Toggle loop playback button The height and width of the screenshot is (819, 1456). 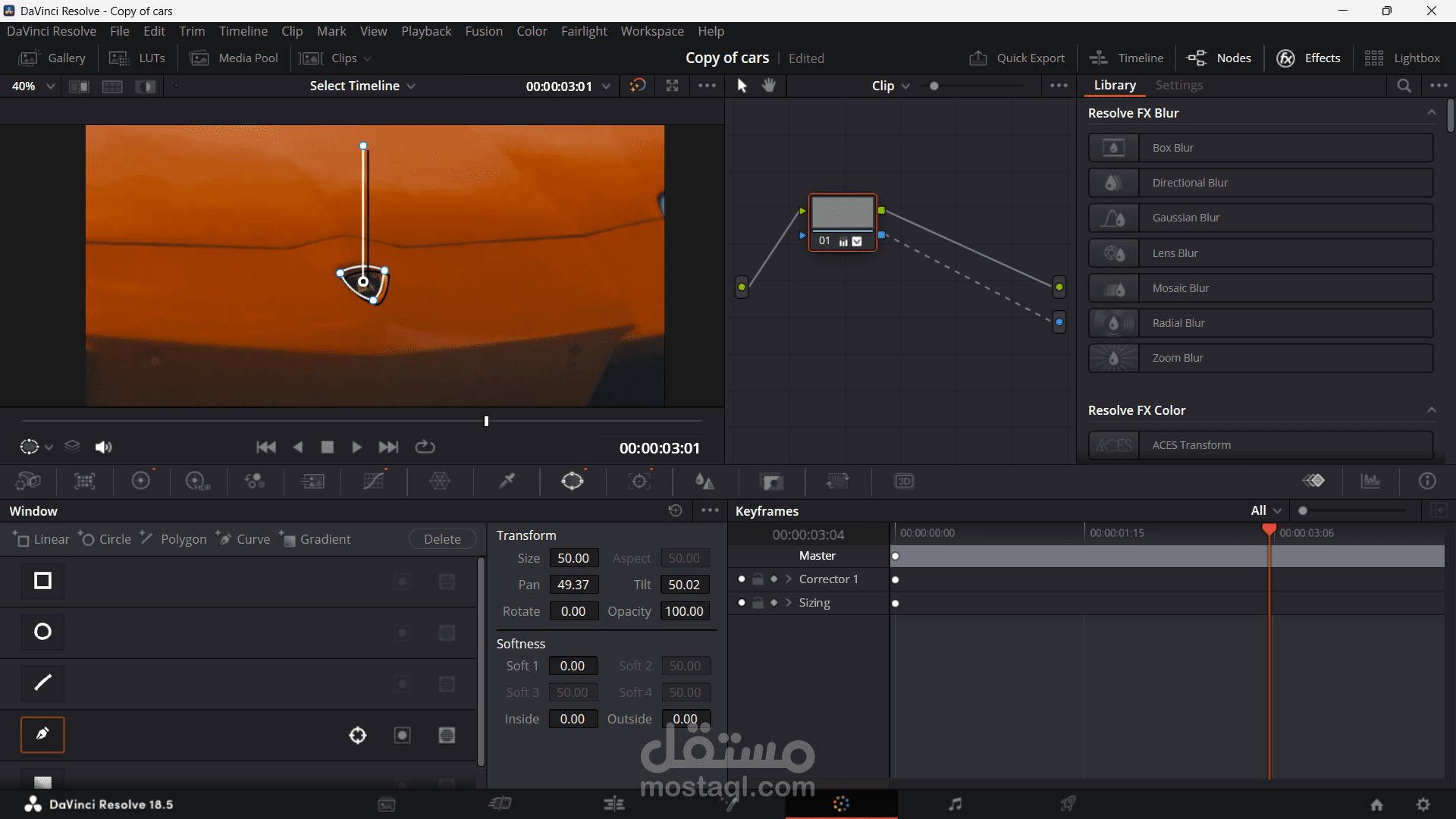pyautogui.click(x=425, y=447)
